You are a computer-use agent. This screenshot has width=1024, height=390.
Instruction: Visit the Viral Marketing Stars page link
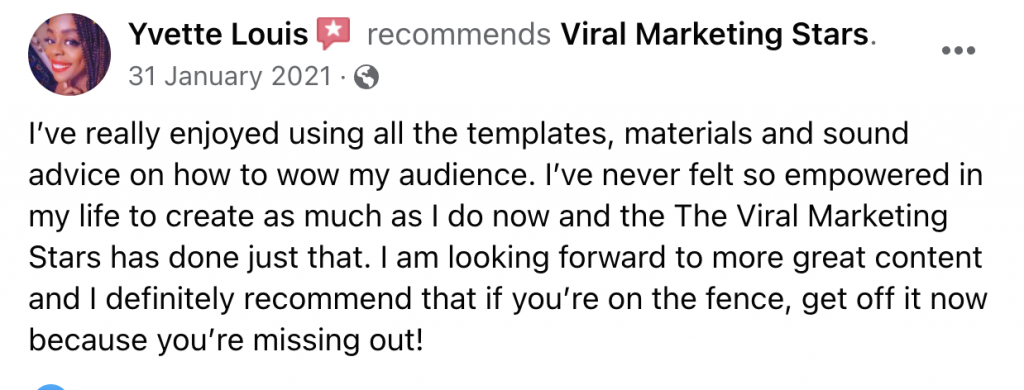pyautogui.click(x=714, y=35)
